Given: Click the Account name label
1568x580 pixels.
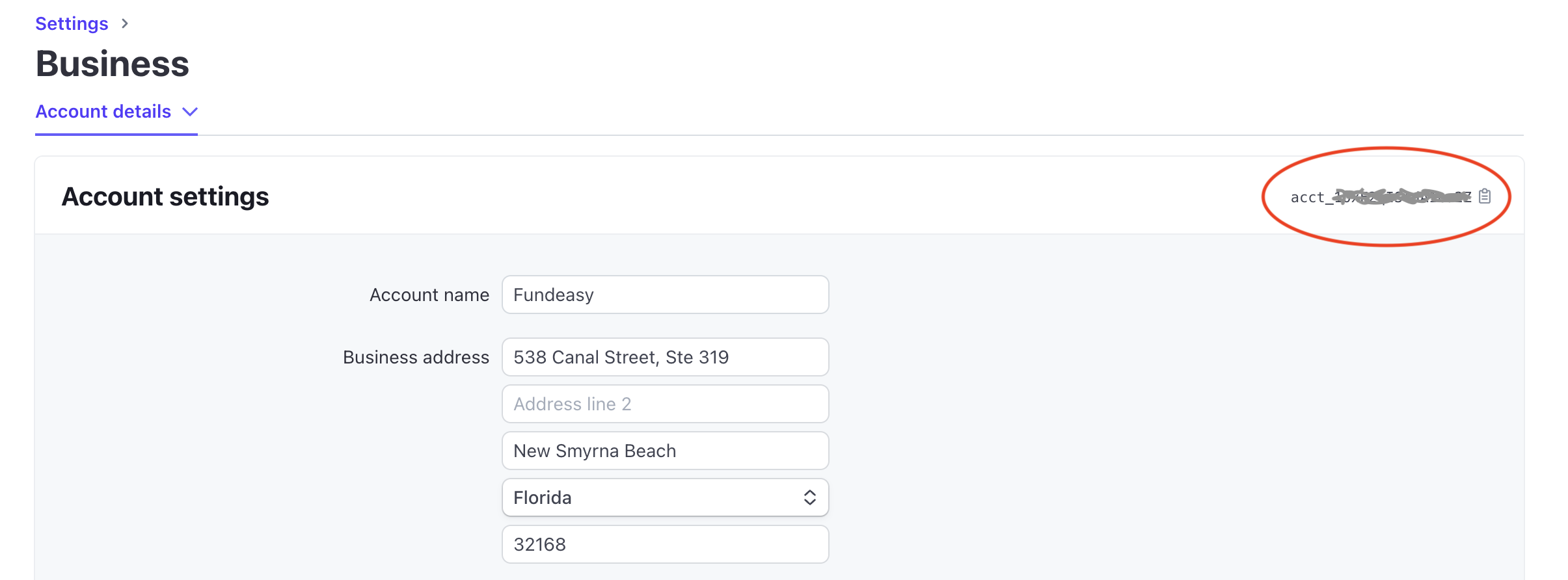Looking at the screenshot, I should tap(429, 295).
